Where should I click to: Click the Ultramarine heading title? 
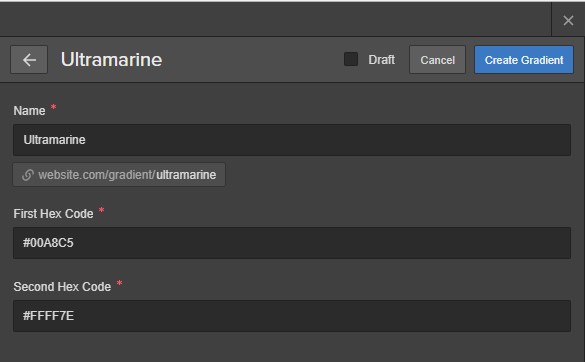click(x=112, y=60)
